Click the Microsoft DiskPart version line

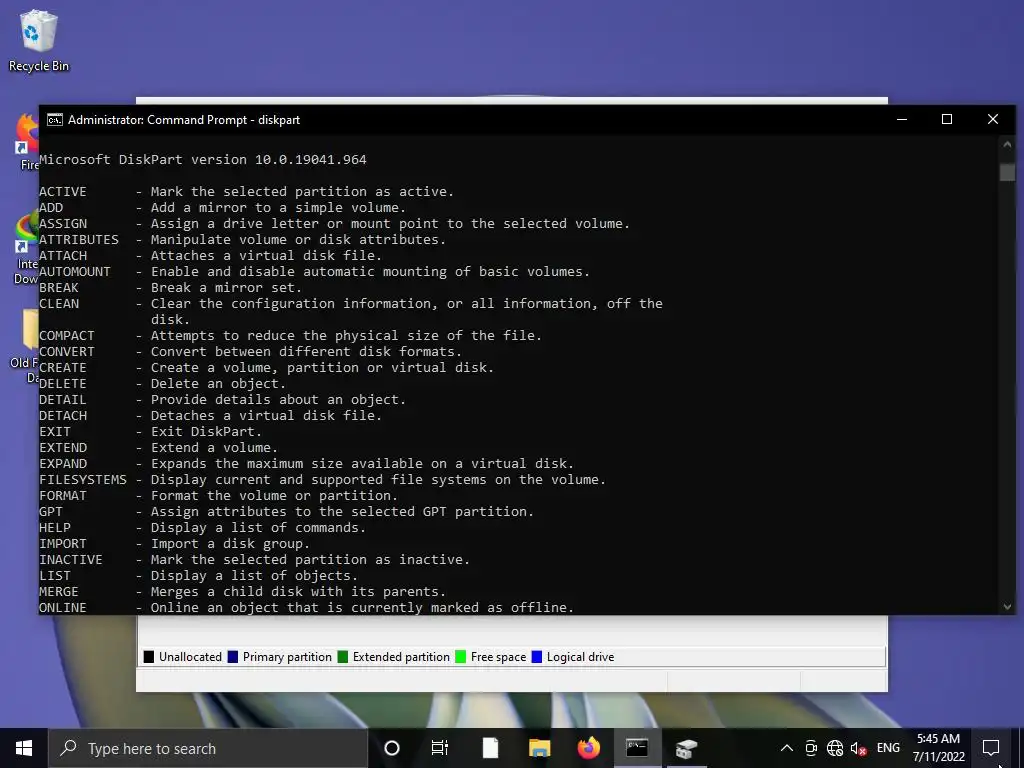202,160
